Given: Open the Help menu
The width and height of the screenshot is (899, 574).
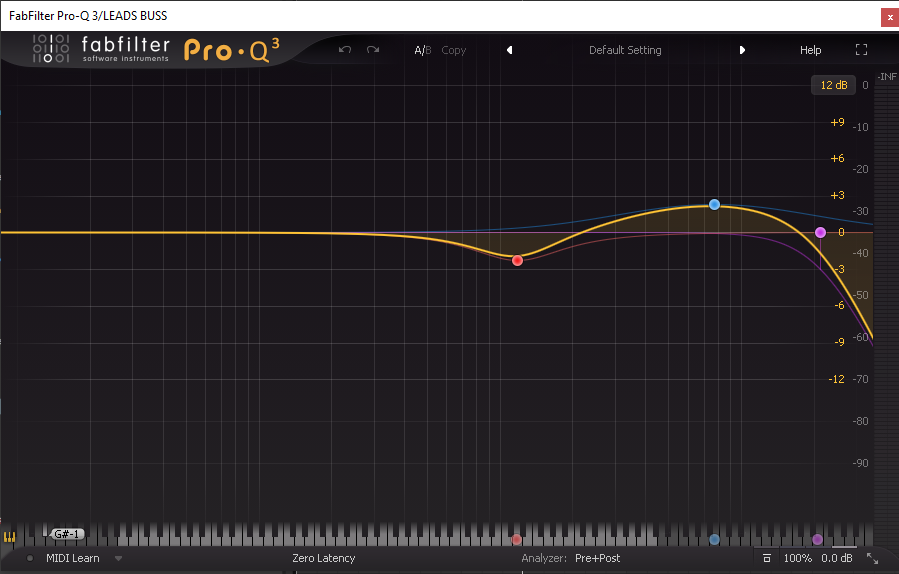Looking at the screenshot, I should coord(810,50).
